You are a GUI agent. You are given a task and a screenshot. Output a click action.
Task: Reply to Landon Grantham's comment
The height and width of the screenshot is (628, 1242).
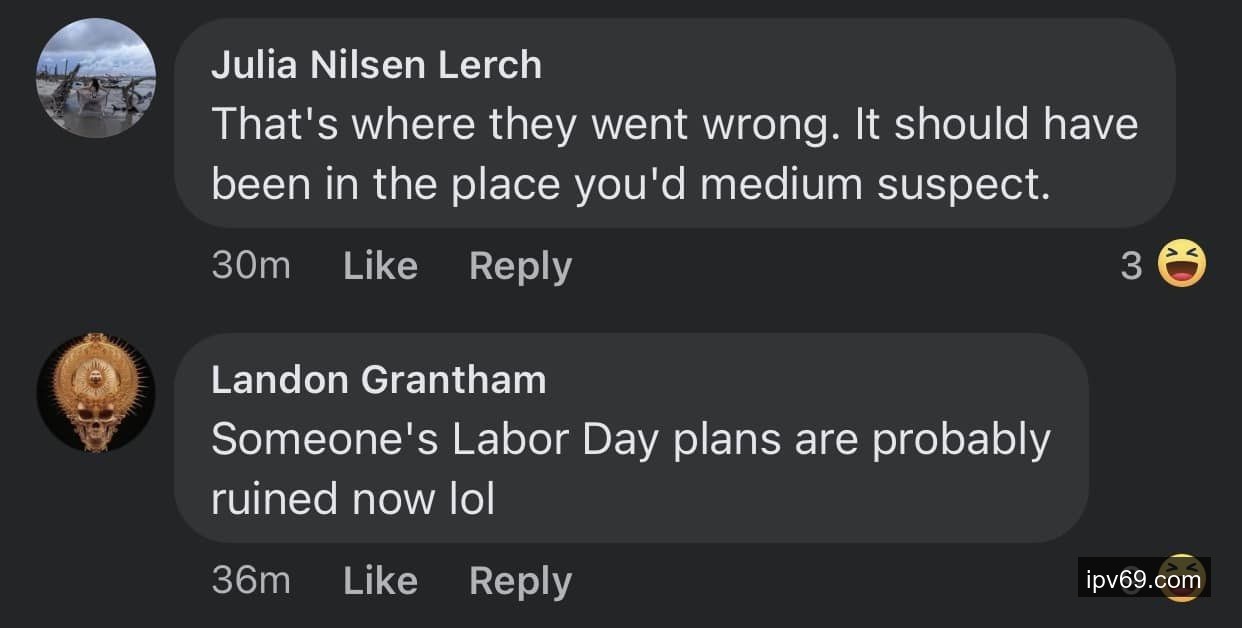click(520, 581)
